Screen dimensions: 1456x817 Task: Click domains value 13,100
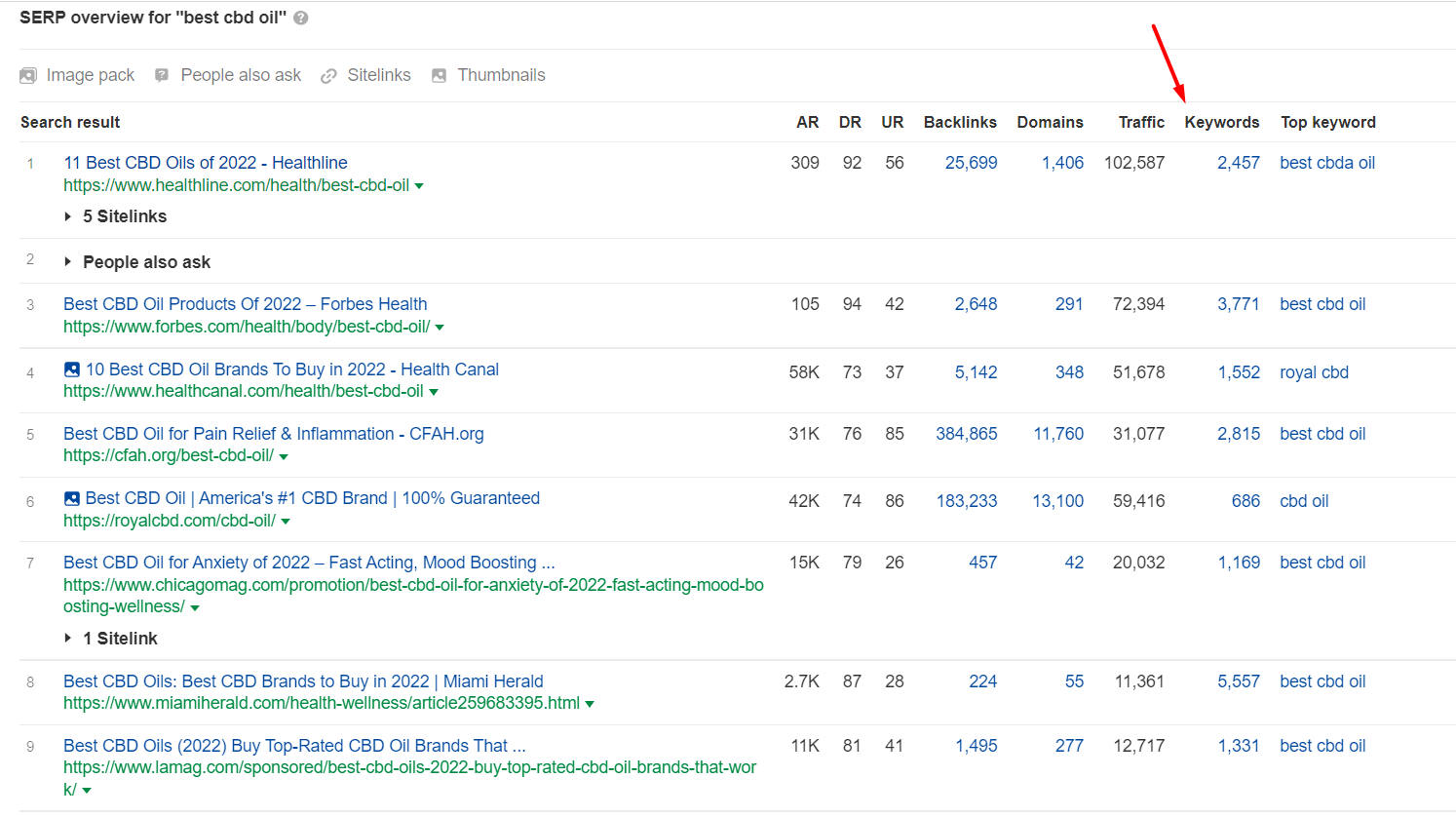pyautogui.click(x=1058, y=501)
